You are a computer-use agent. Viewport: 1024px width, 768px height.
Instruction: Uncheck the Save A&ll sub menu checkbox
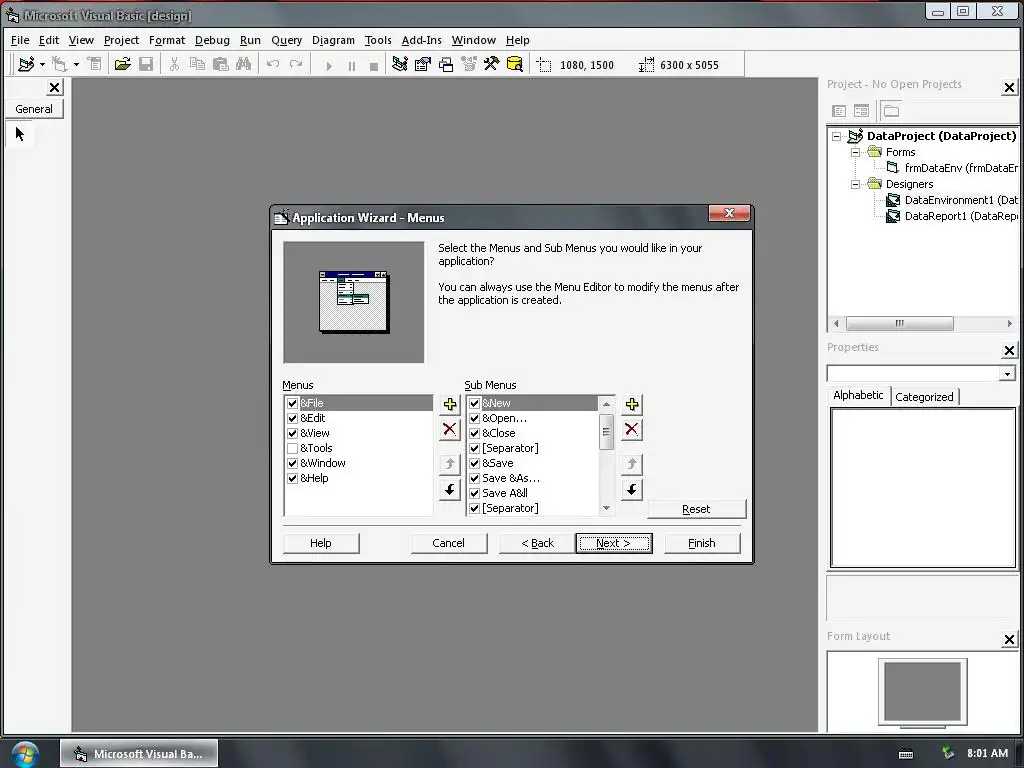(x=475, y=494)
